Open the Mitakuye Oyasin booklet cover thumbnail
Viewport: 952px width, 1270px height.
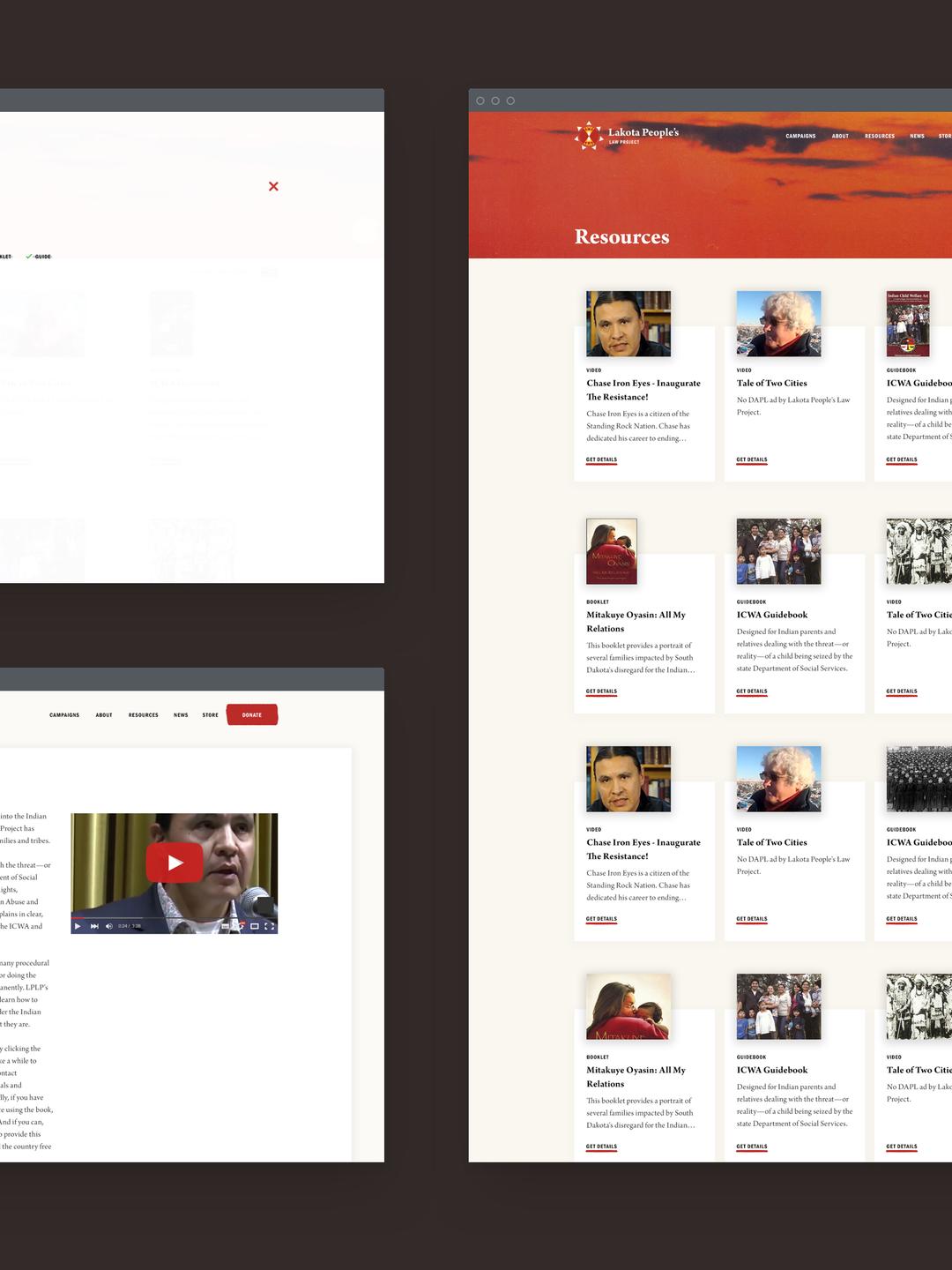click(x=612, y=551)
